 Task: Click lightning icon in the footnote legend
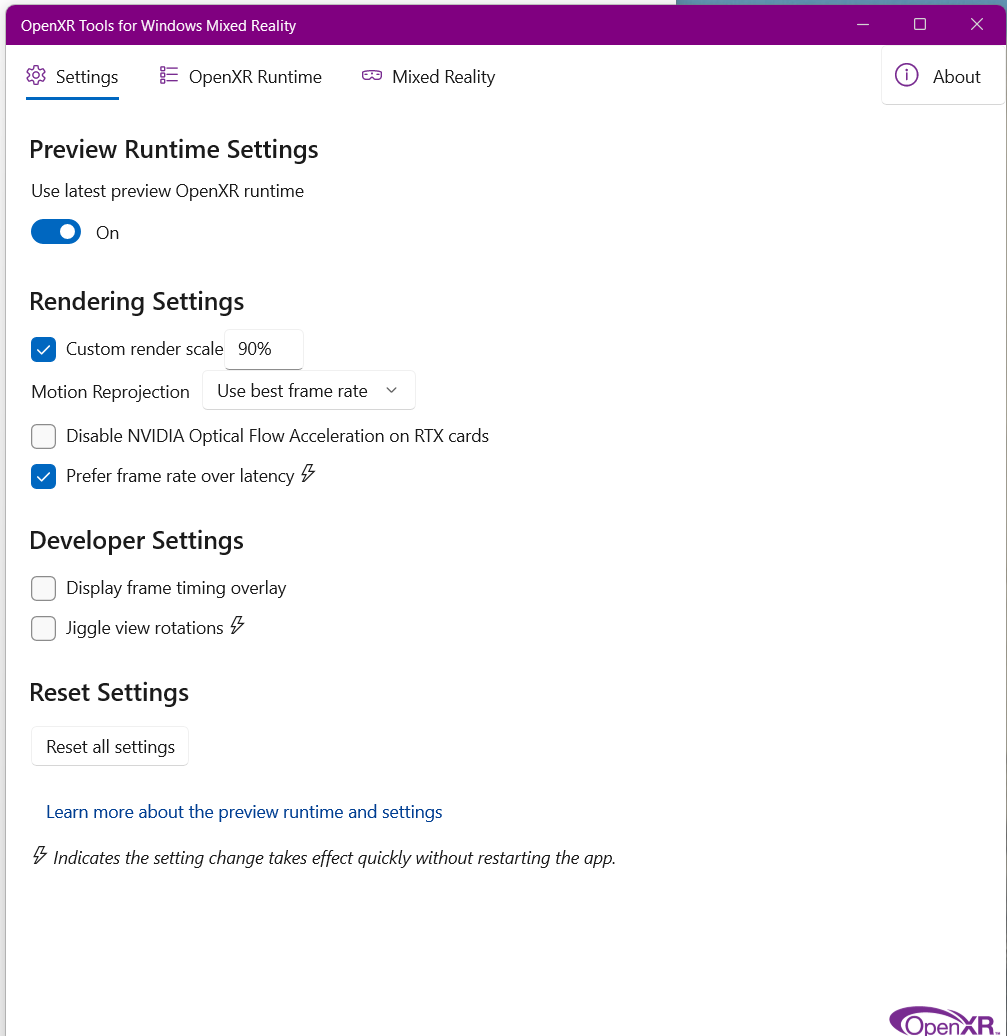(40, 855)
